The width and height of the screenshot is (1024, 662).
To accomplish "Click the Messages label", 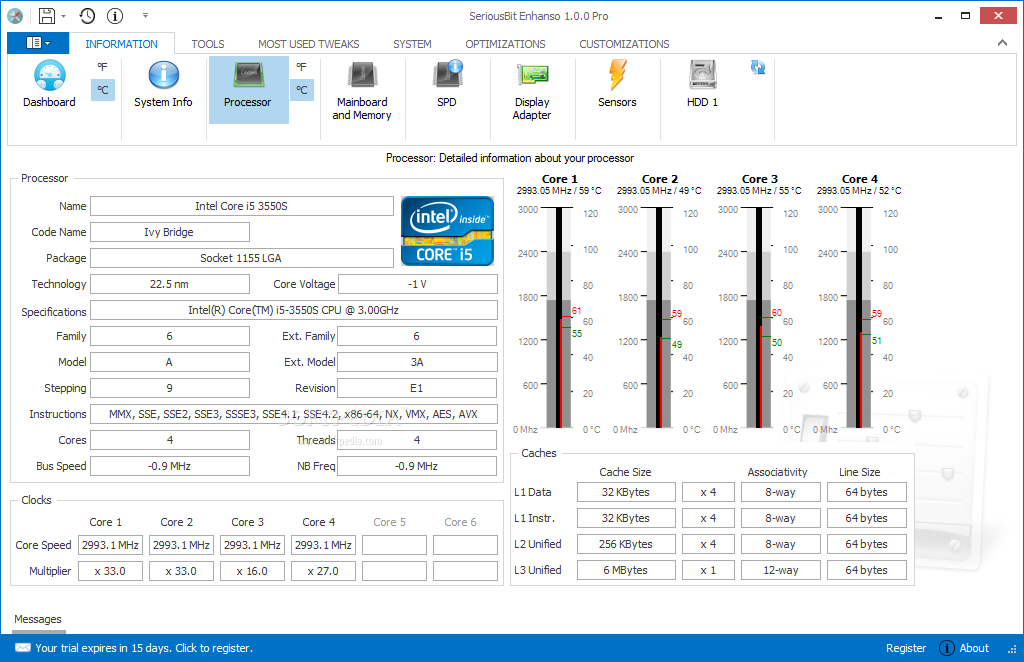I will [x=38, y=619].
